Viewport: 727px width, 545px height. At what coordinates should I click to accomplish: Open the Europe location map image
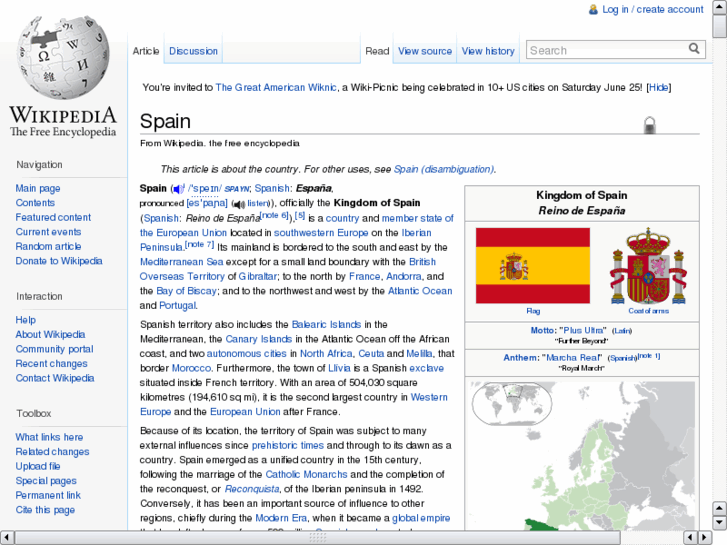(x=582, y=455)
